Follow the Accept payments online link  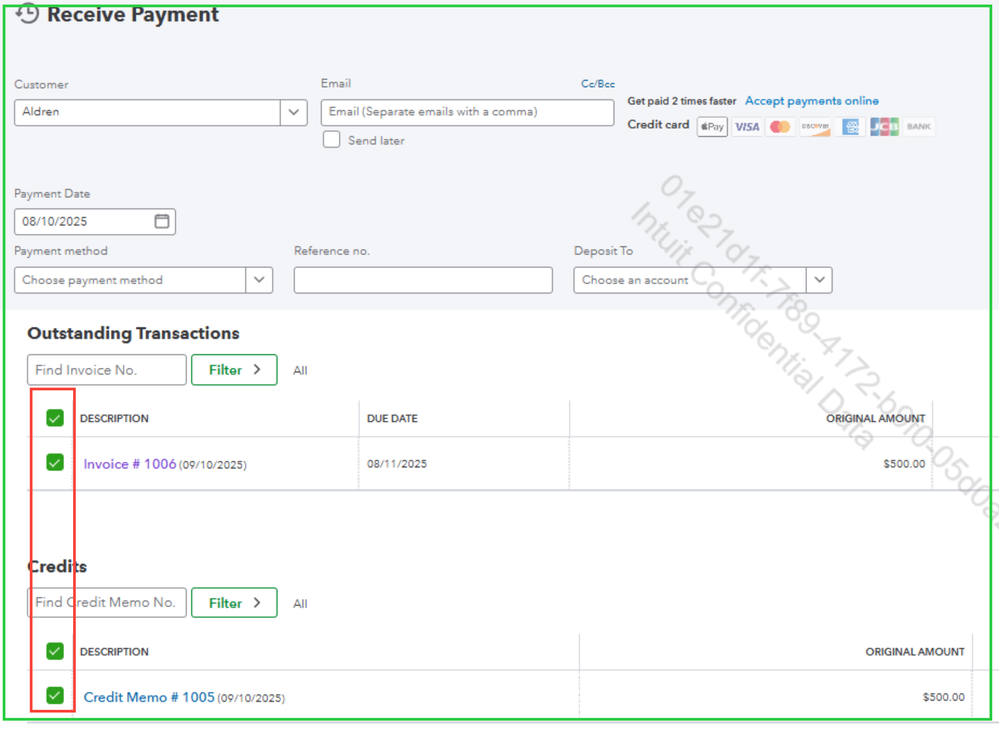(812, 101)
